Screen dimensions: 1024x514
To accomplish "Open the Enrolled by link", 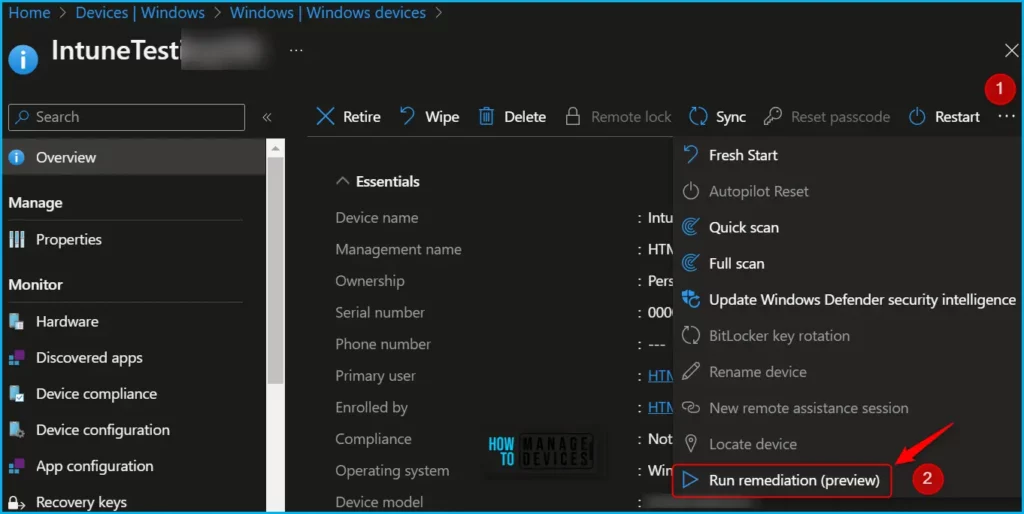I will click(660, 408).
